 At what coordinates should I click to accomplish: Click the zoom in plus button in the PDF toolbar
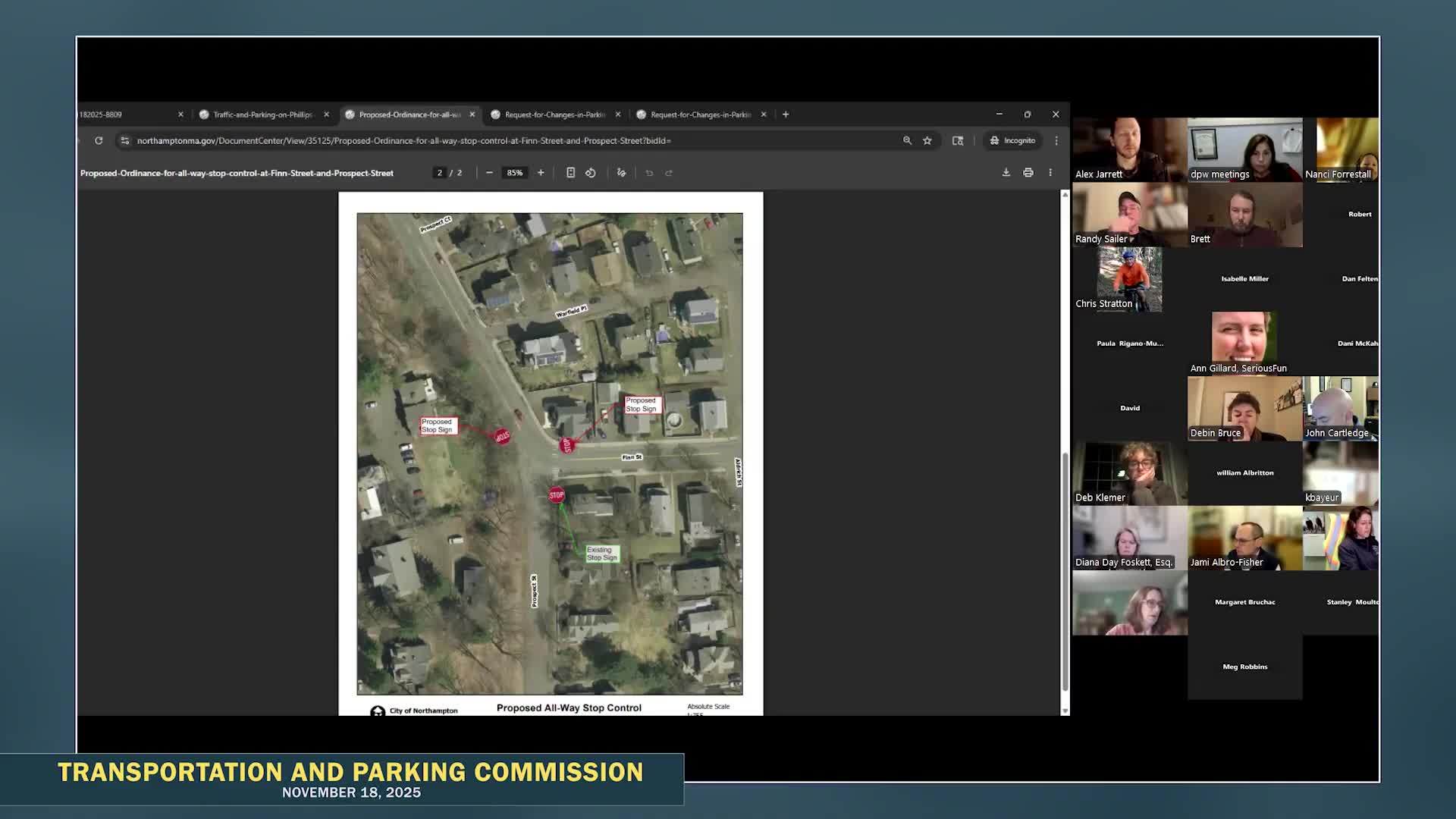(541, 172)
